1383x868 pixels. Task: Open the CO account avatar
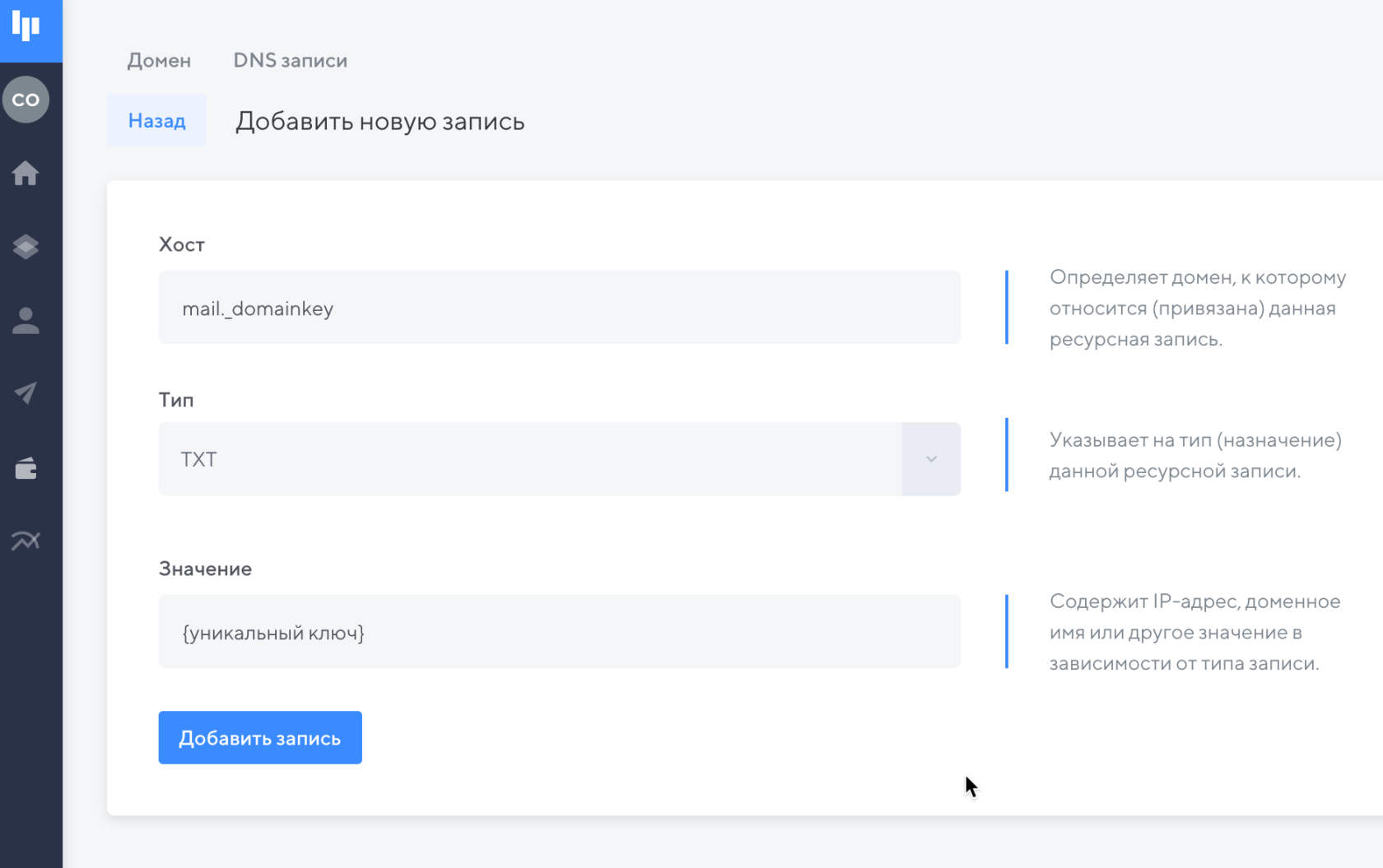(26, 100)
